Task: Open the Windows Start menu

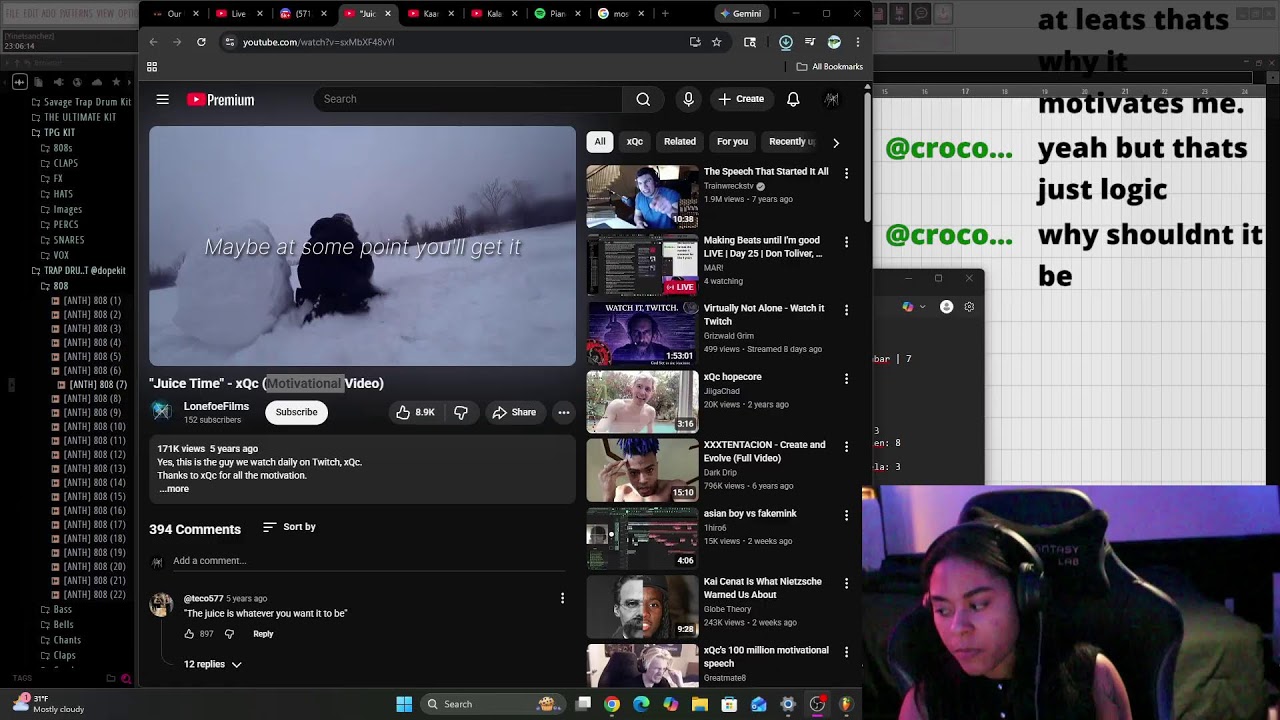Action: pyautogui.click(x=404, y=704)
